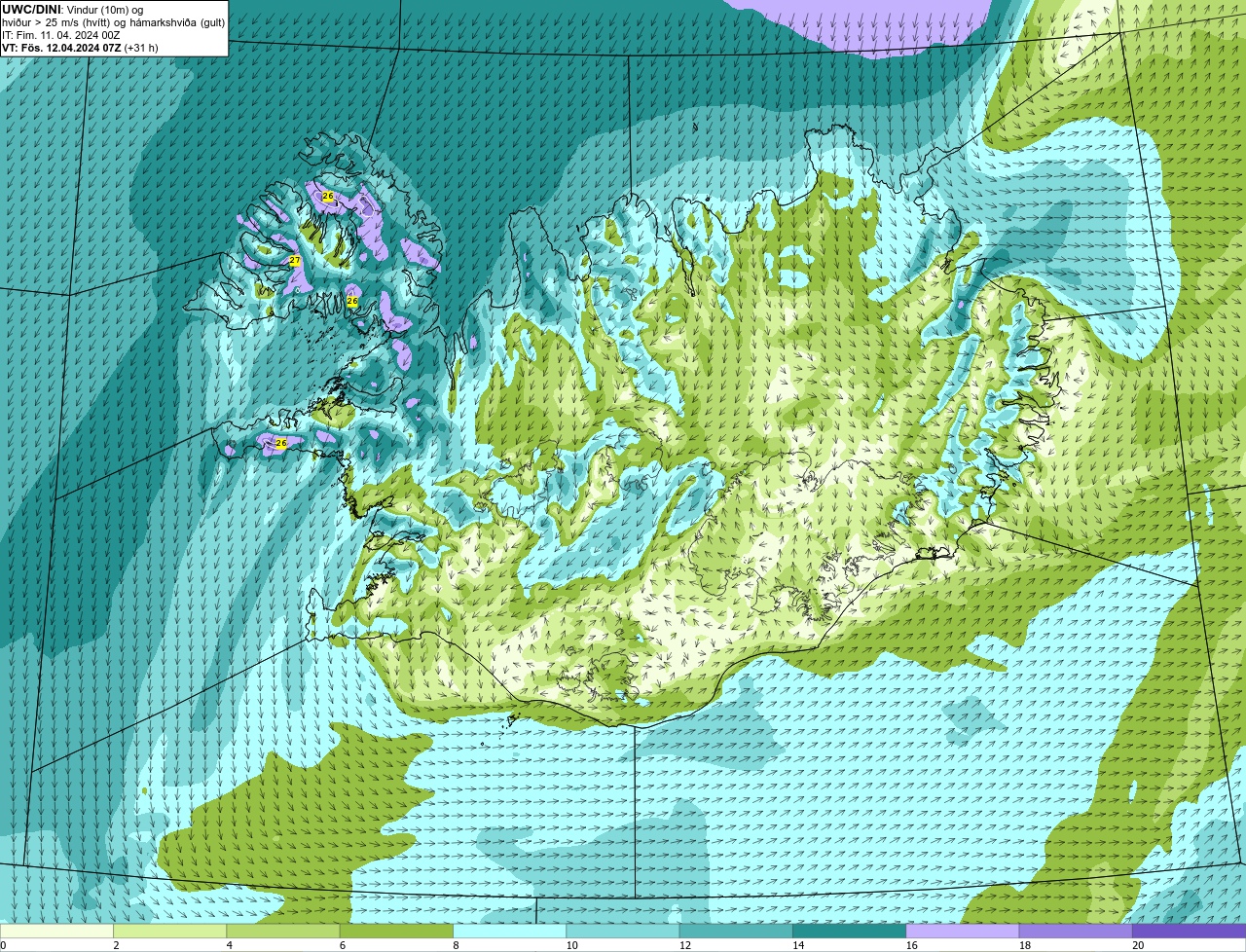Click the yellow "27" gust label in Westfjords
The height and width of the screenshot is (952, 1246).
[x=295, y=261]
